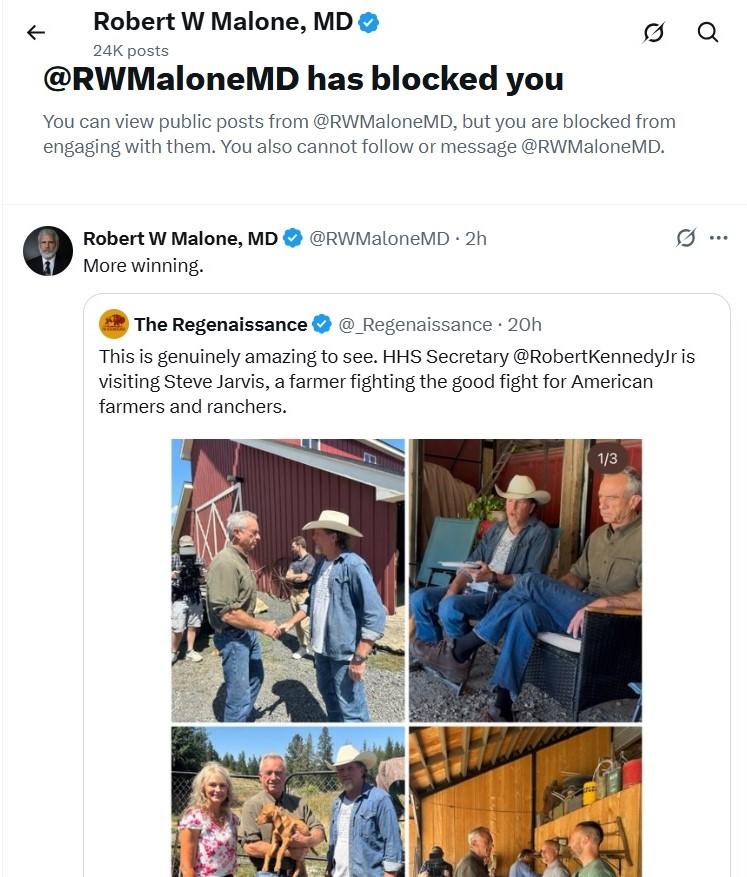The image size is (747, 877).
Task: Click the 20h quoted post timestamp
Action: coord(524,324)
